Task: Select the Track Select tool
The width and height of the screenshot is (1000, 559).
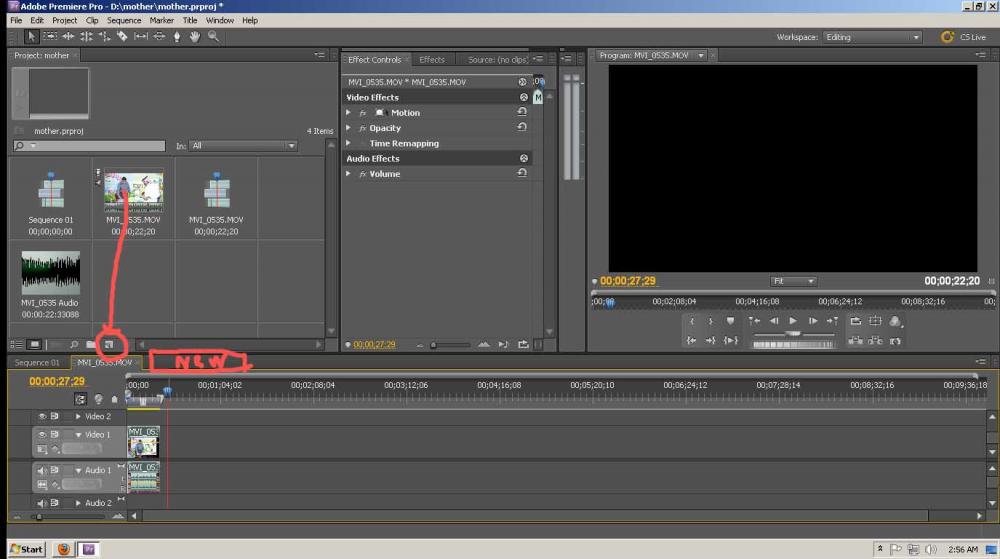Action: pyautogui.click(x=50, y=36)
